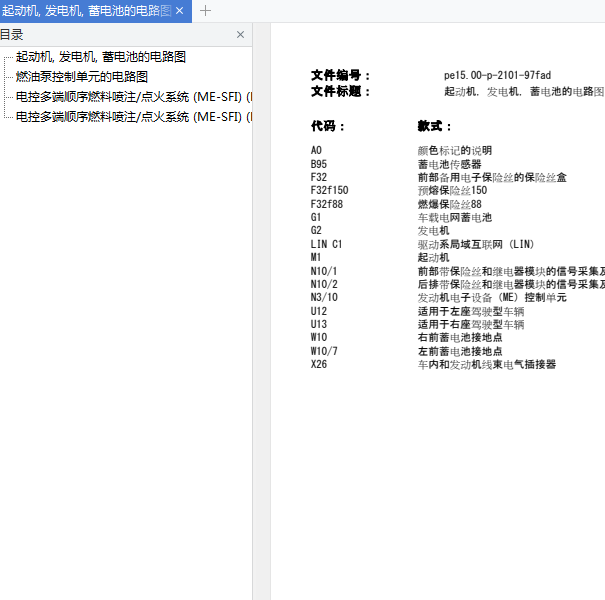Image resolution: width=605 pixels, height=600 pixels.
Task: Click description 适用于右座驾驶型车辆
Action: pyautogui.click(x=471, y=324)
